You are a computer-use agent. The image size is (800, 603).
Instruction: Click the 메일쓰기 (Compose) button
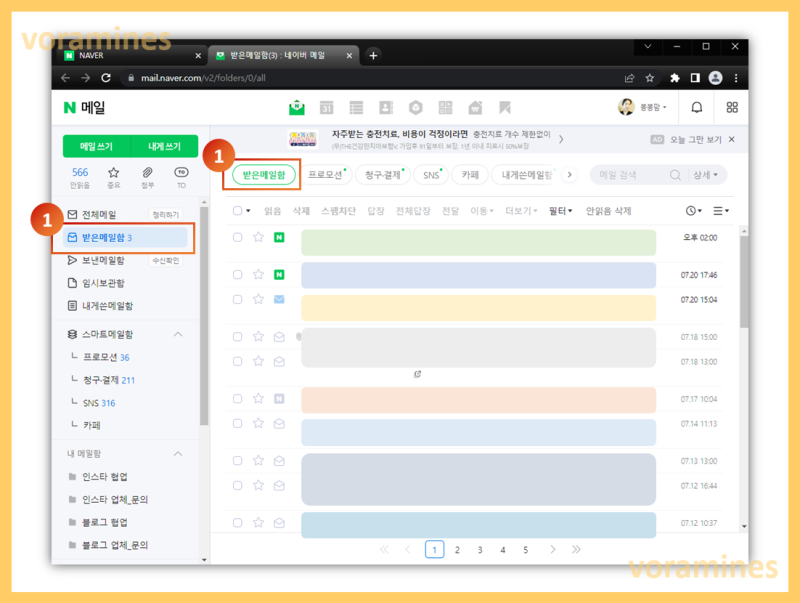[x=95, y=145]
